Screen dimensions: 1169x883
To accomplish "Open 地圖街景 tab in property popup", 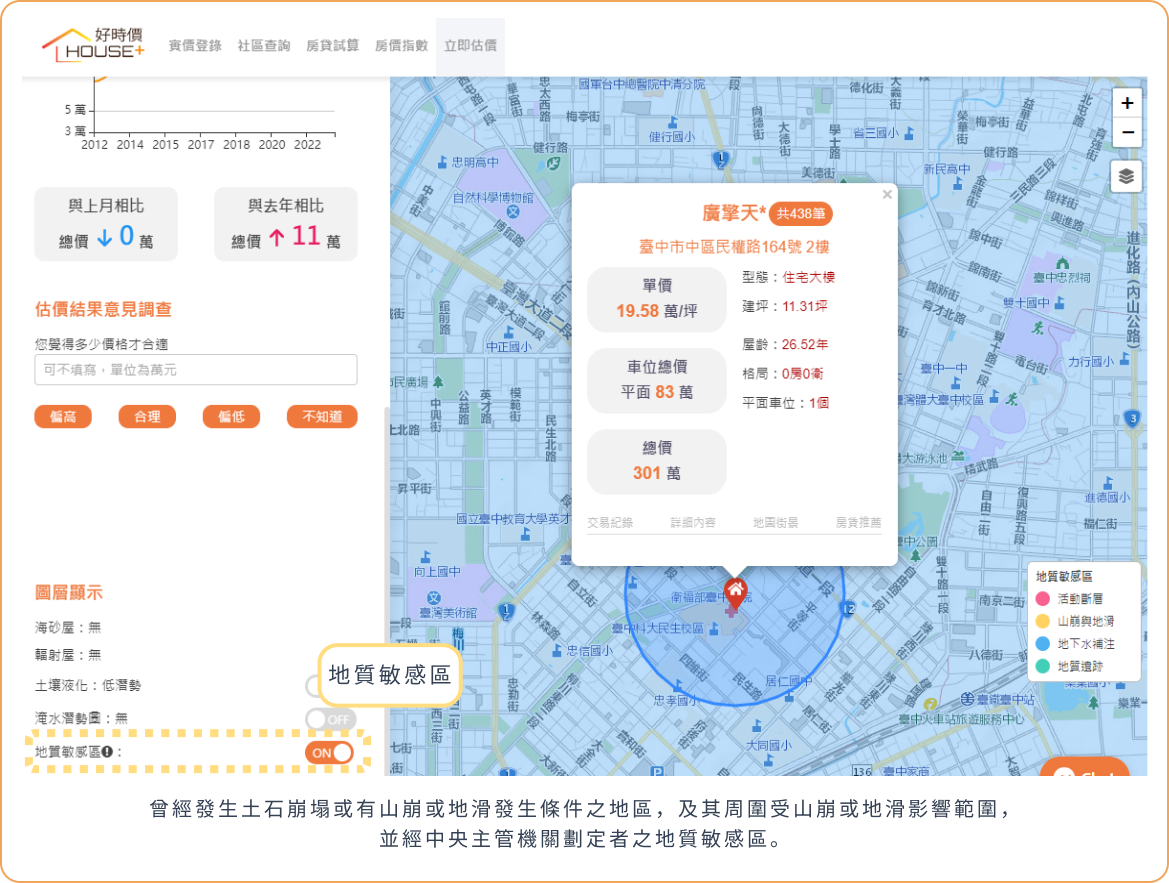I will click(x=775, y=522).
